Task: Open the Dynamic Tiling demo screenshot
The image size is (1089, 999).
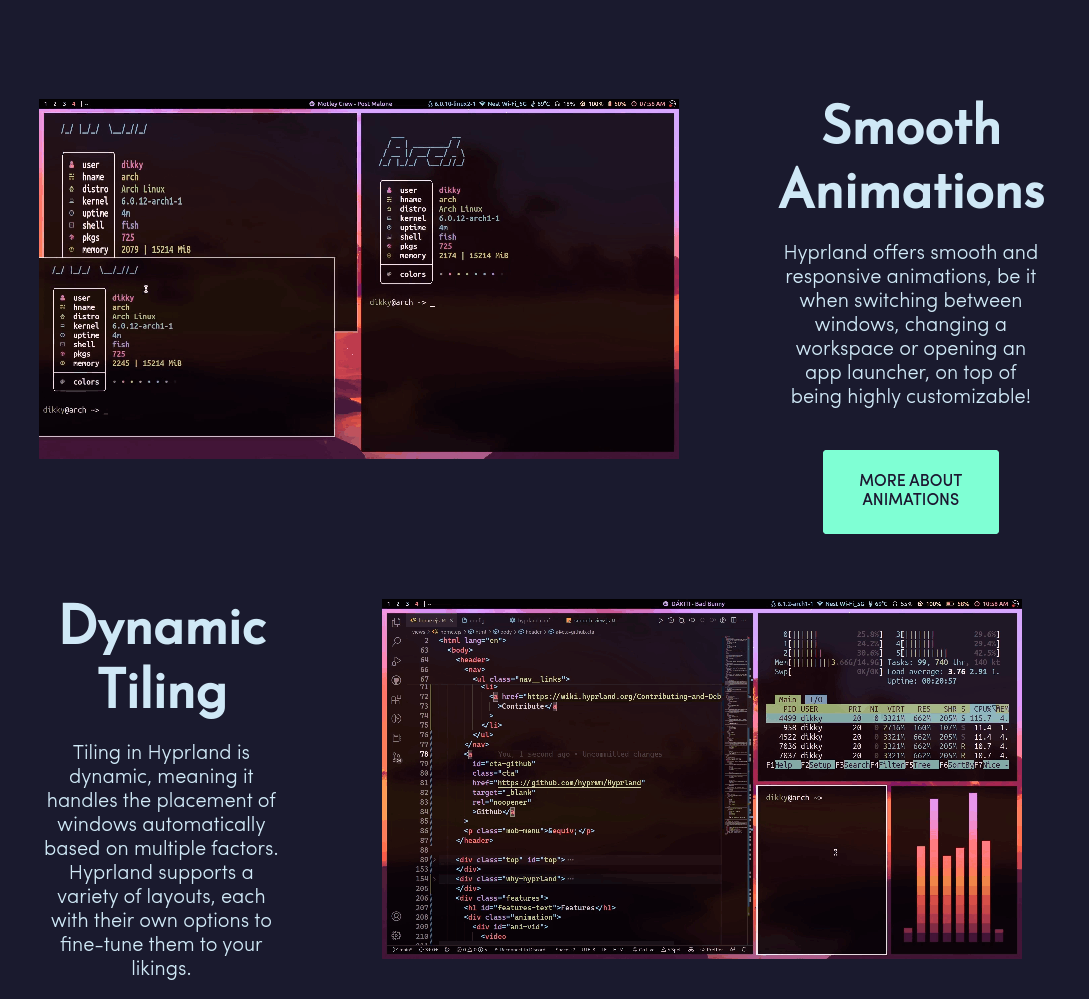Action: pos(701,779)
